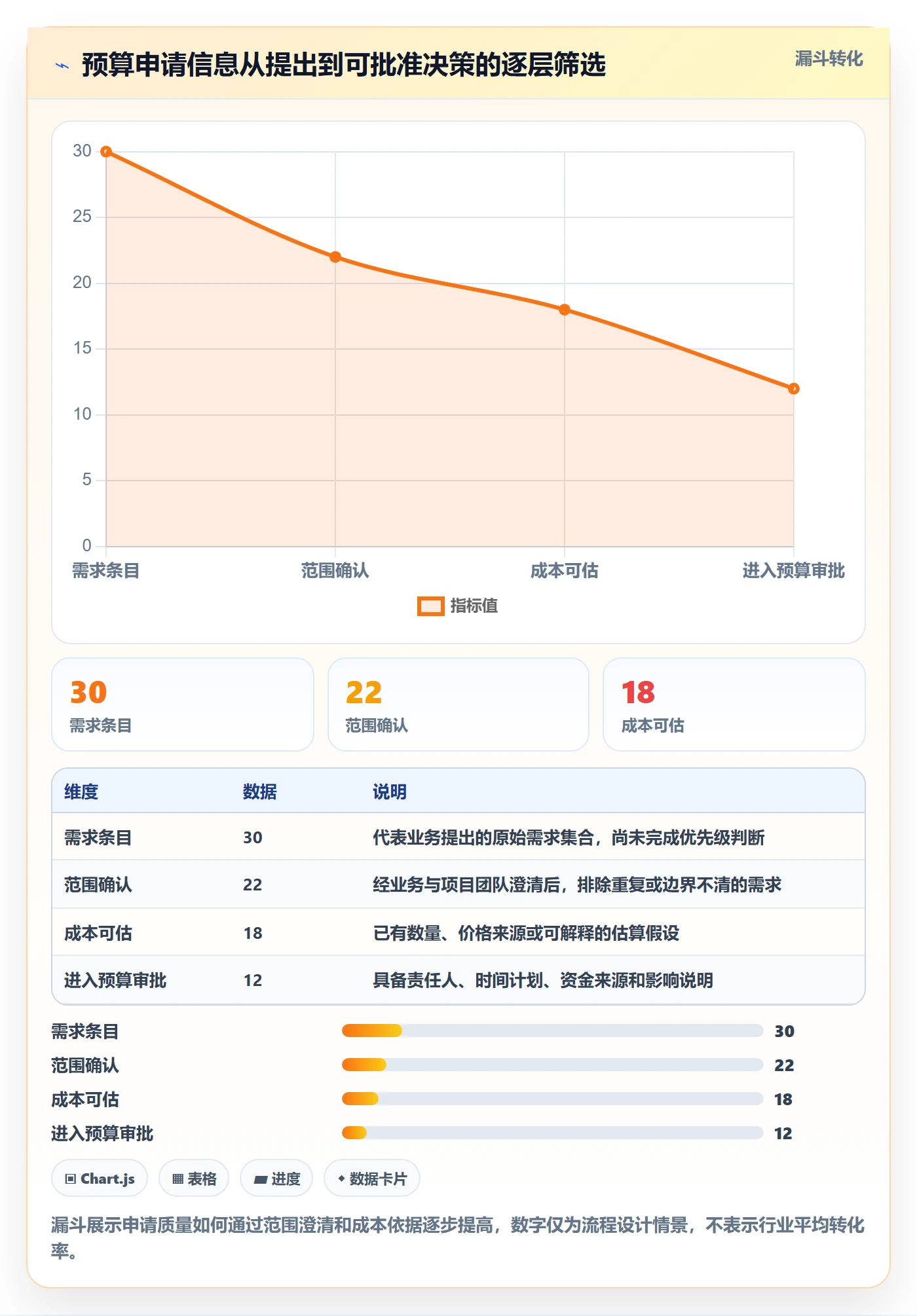Image resolution: width=917 pixels, height=1316 pixels.
Task: Click the title 预算申请信息从提出到可批准决策的逐层筛选
Action: (x=344, y=65)
